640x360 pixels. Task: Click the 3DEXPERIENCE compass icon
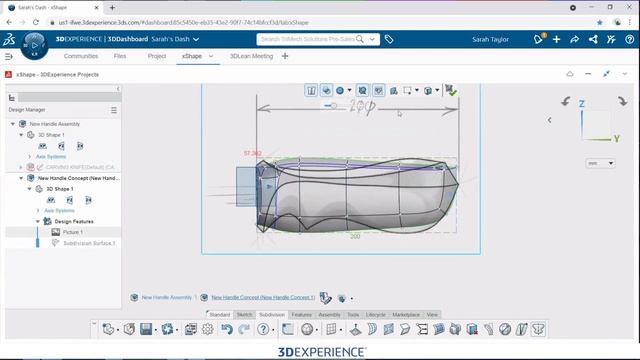tap(34, 45)
